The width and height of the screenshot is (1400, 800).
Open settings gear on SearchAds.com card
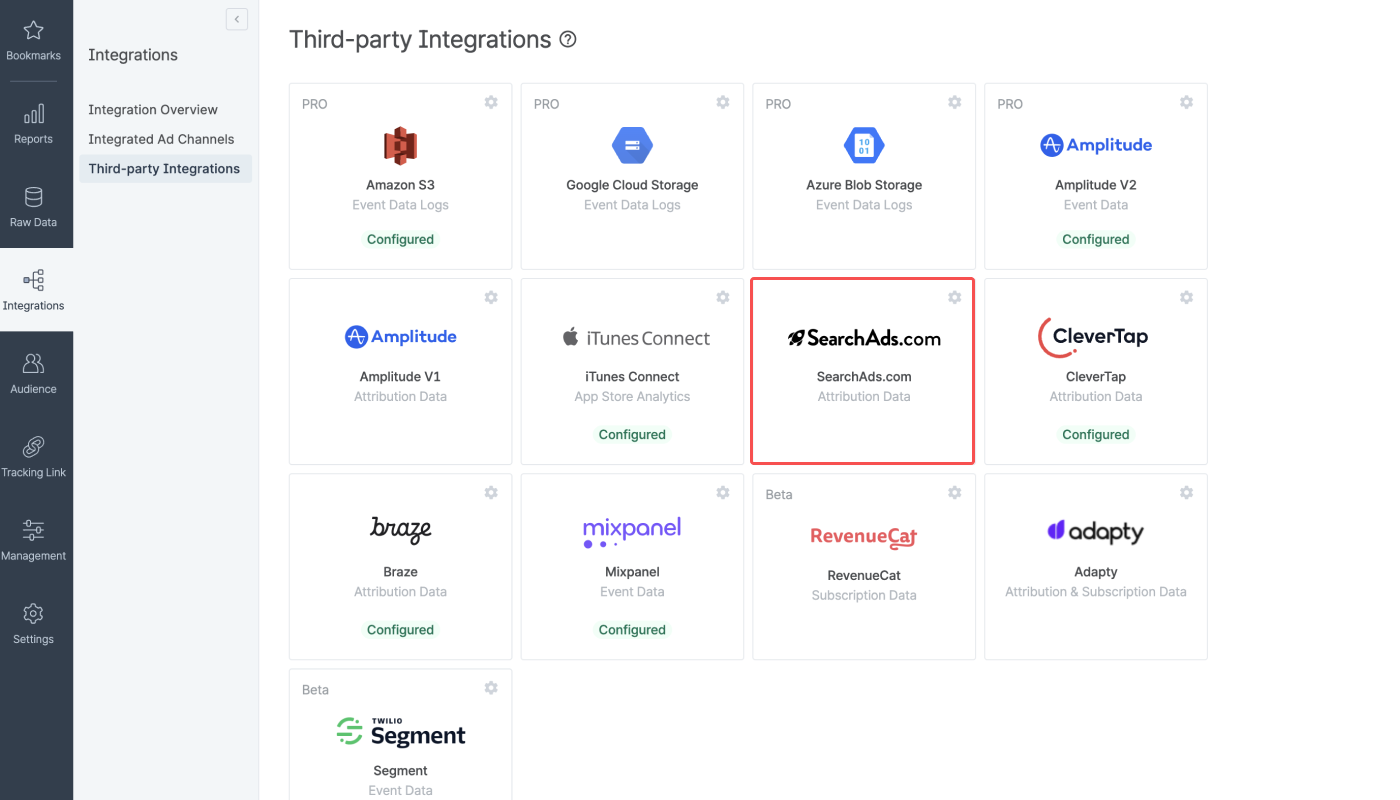coord(955,297)
